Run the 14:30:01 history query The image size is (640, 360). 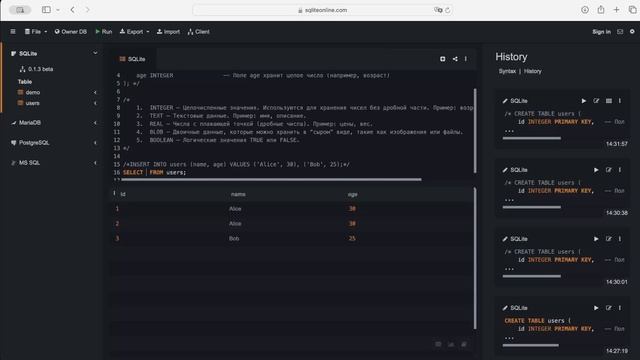(x=596, y=239)
